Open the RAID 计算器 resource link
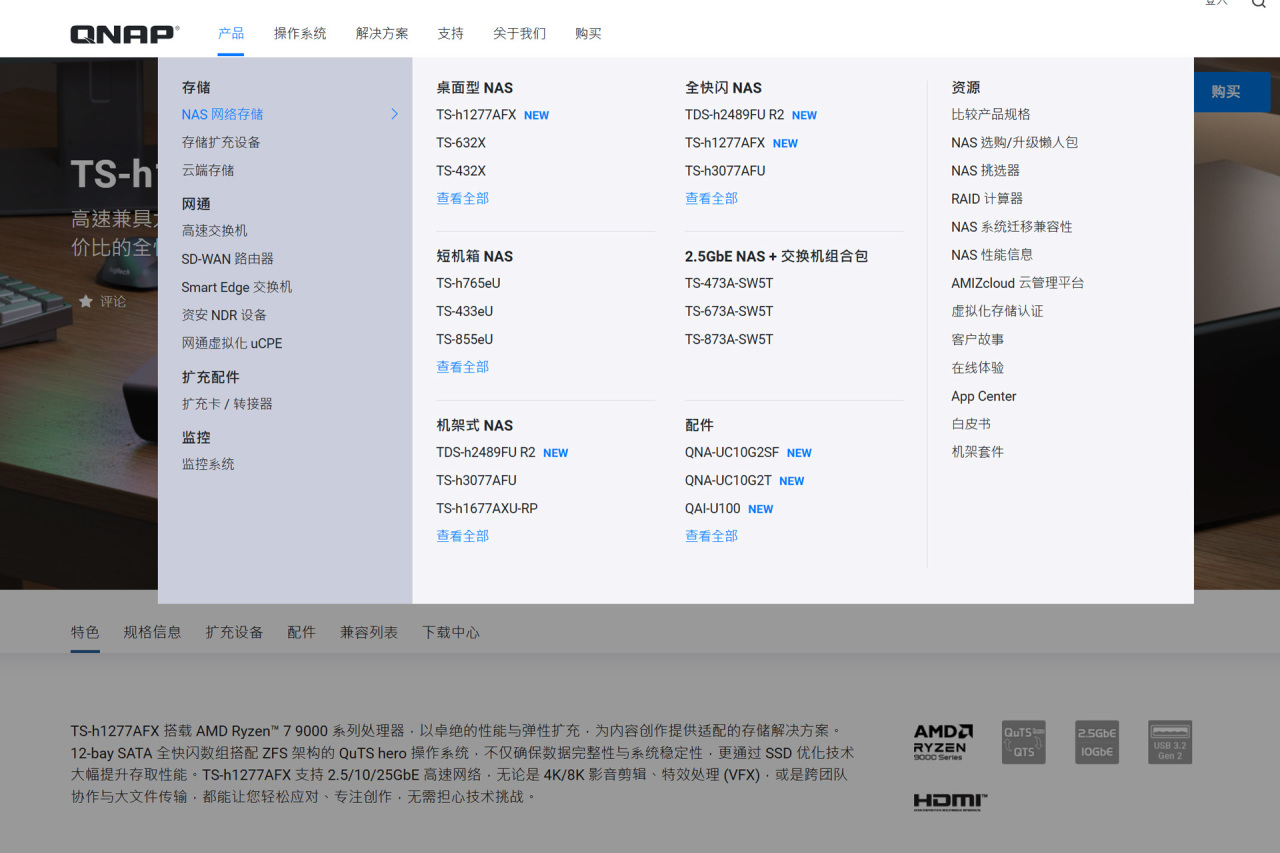Image resolution: width=1280 pixels, height=853 pixels. pos(987,199)
